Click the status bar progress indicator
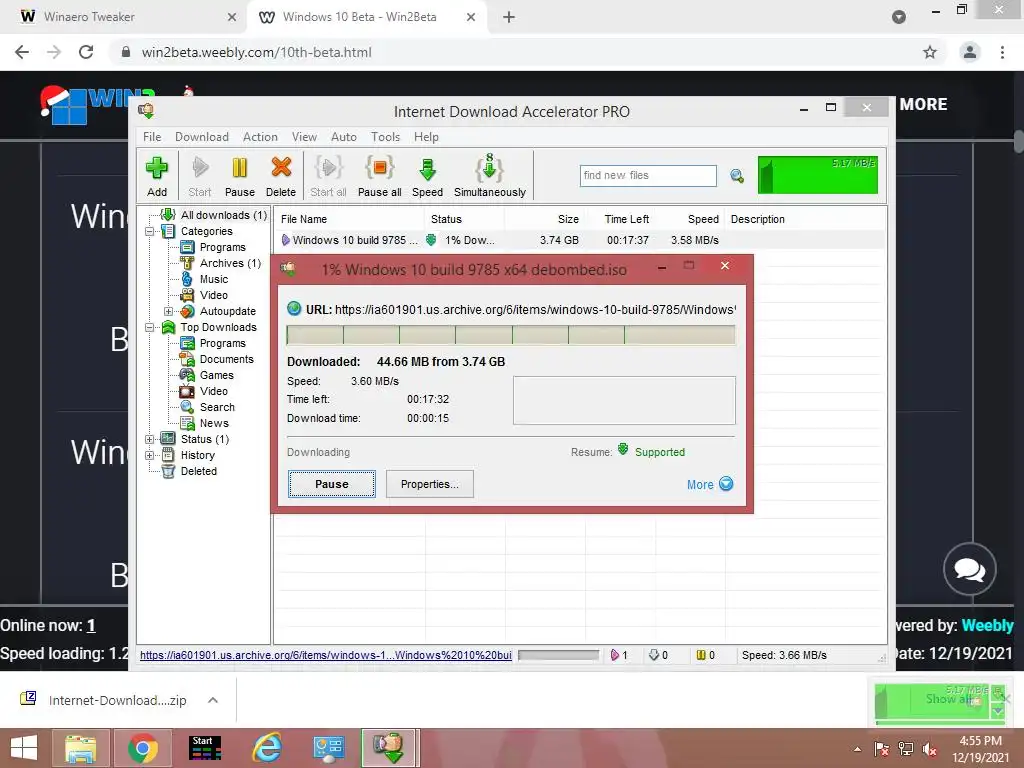The height and width of the screenshot is (768, 1024). [559, 654]
